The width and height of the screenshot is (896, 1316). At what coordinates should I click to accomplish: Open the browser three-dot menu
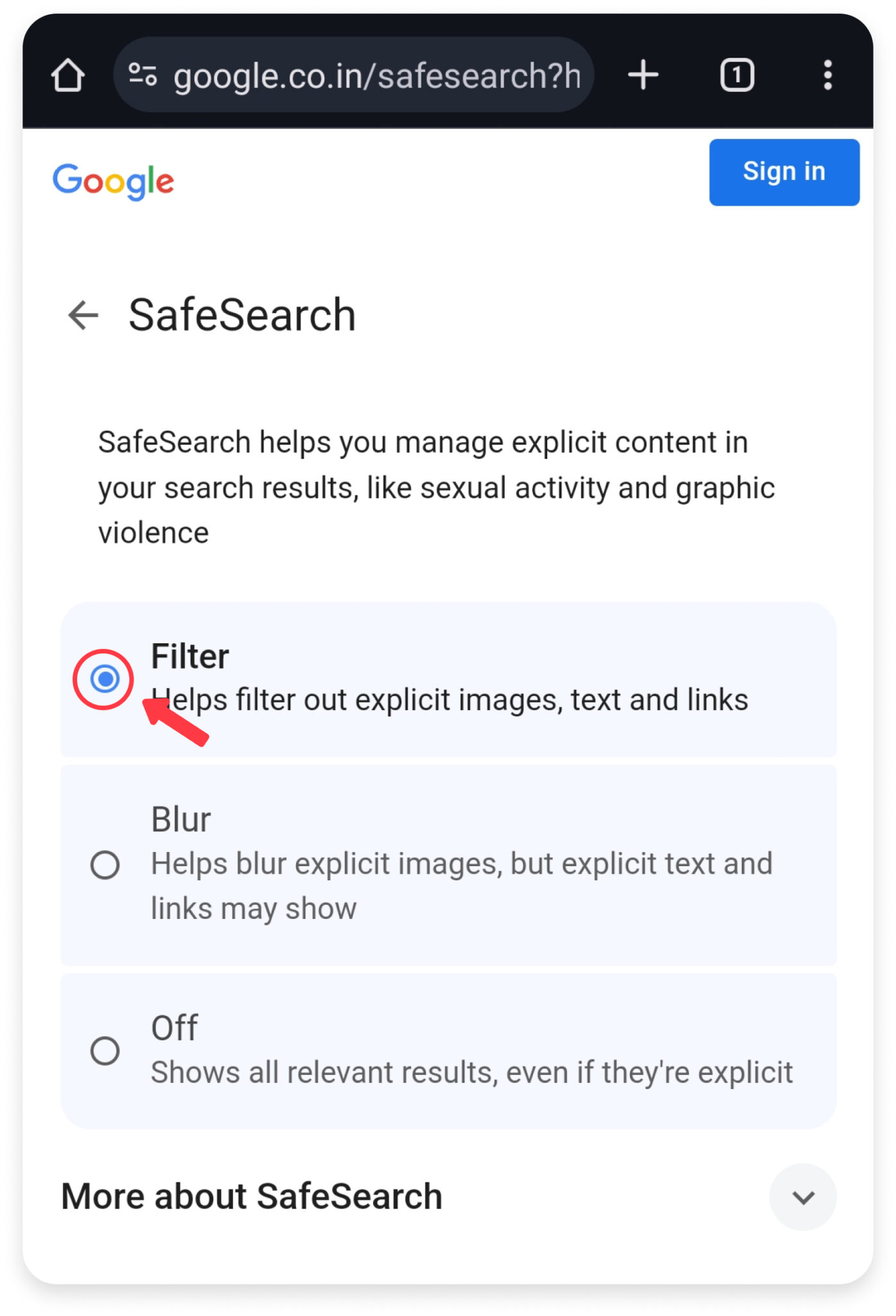[829, 75]
